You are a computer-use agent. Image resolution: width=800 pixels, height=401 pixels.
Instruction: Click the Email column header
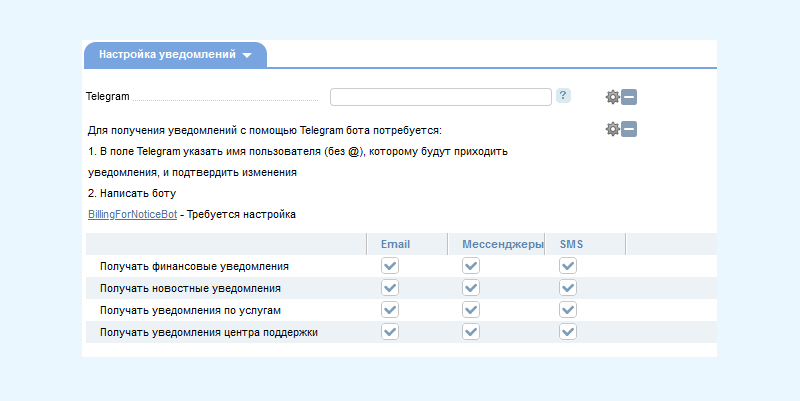[395, 244]
